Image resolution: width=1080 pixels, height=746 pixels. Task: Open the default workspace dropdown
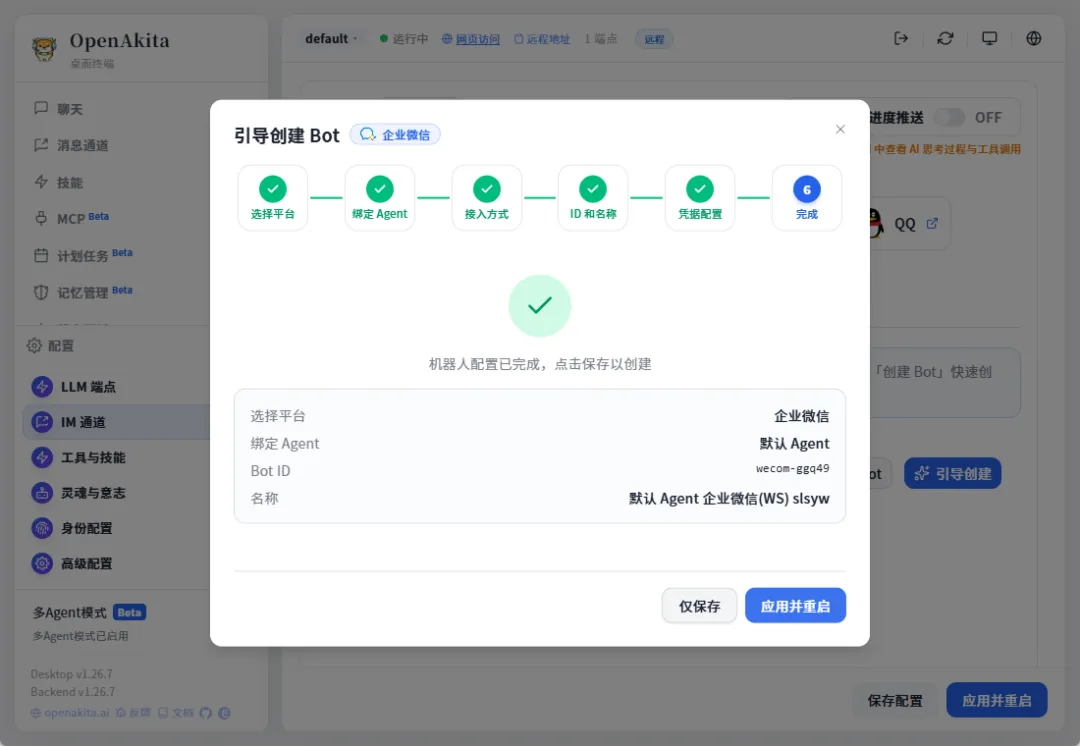coord(331,39)
